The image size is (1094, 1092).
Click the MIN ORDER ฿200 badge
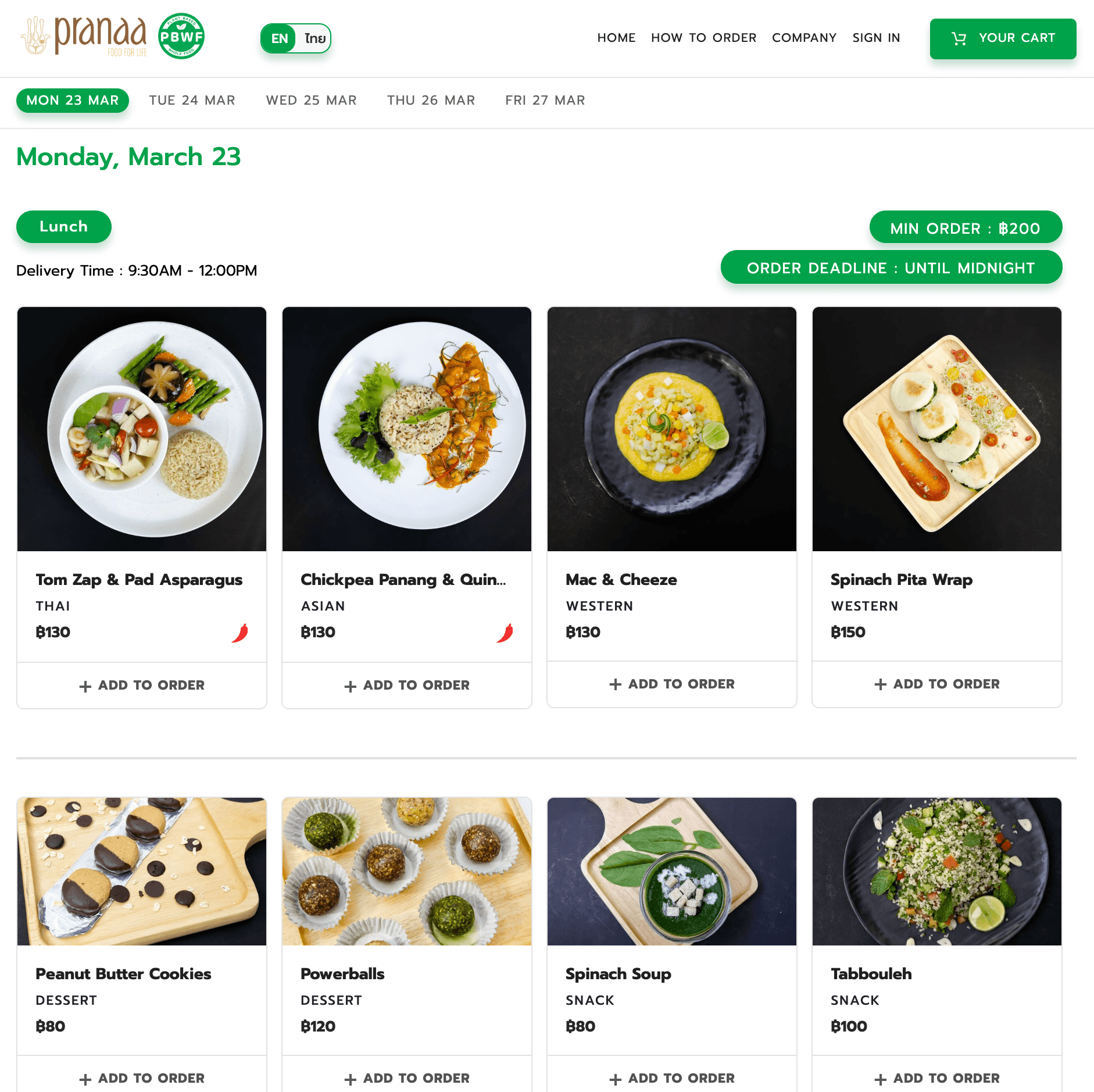pyautogui.click(x=966, y=228)
